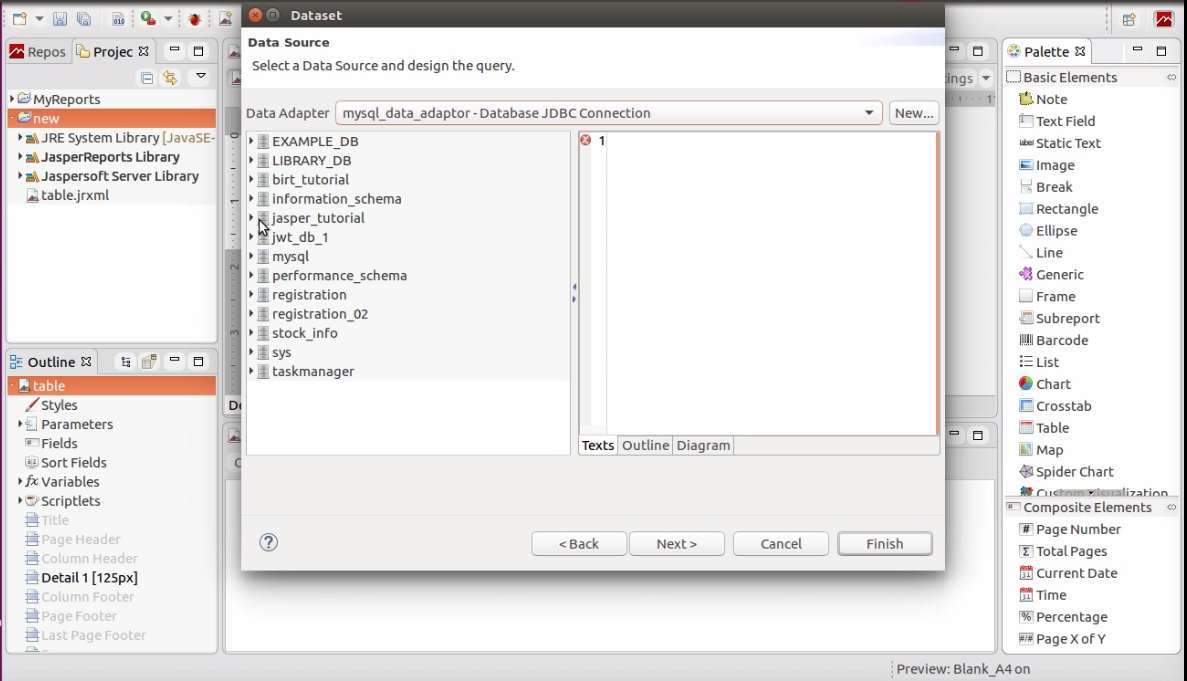Expand the LIBRARY_DB schema

coord(251,160)
